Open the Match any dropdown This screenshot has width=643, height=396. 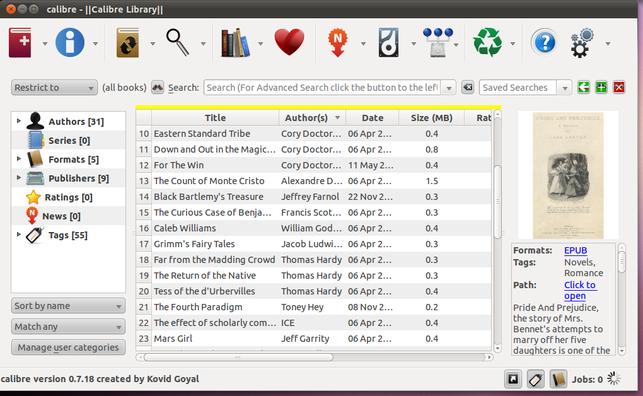[68, 327]
